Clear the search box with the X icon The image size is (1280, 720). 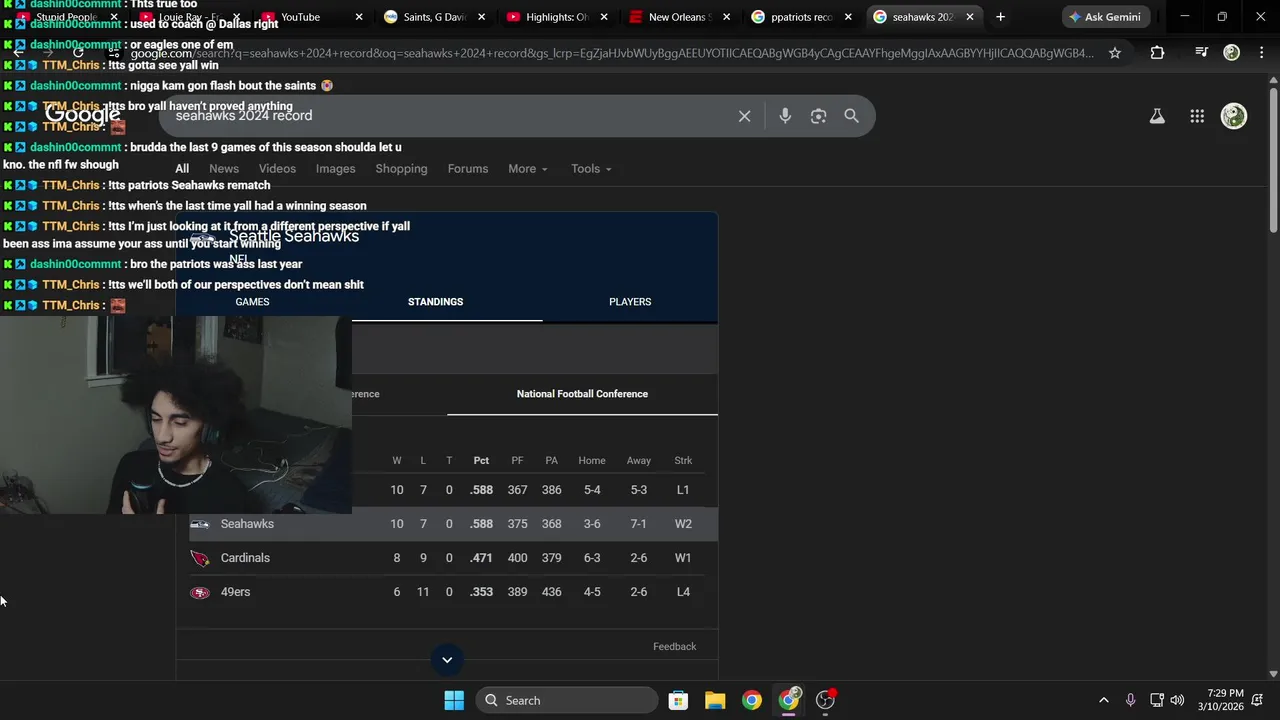coord(744,116)
